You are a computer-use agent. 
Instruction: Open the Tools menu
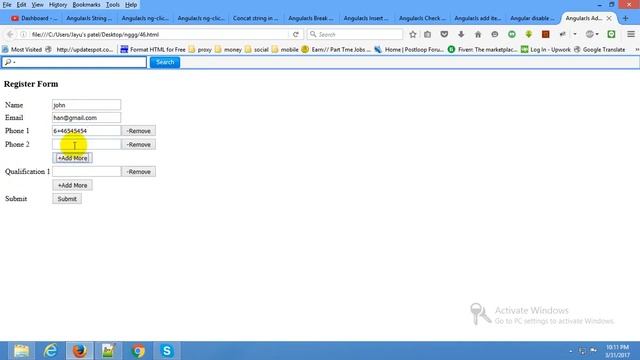pyautogui.click(x=113, y=5)
